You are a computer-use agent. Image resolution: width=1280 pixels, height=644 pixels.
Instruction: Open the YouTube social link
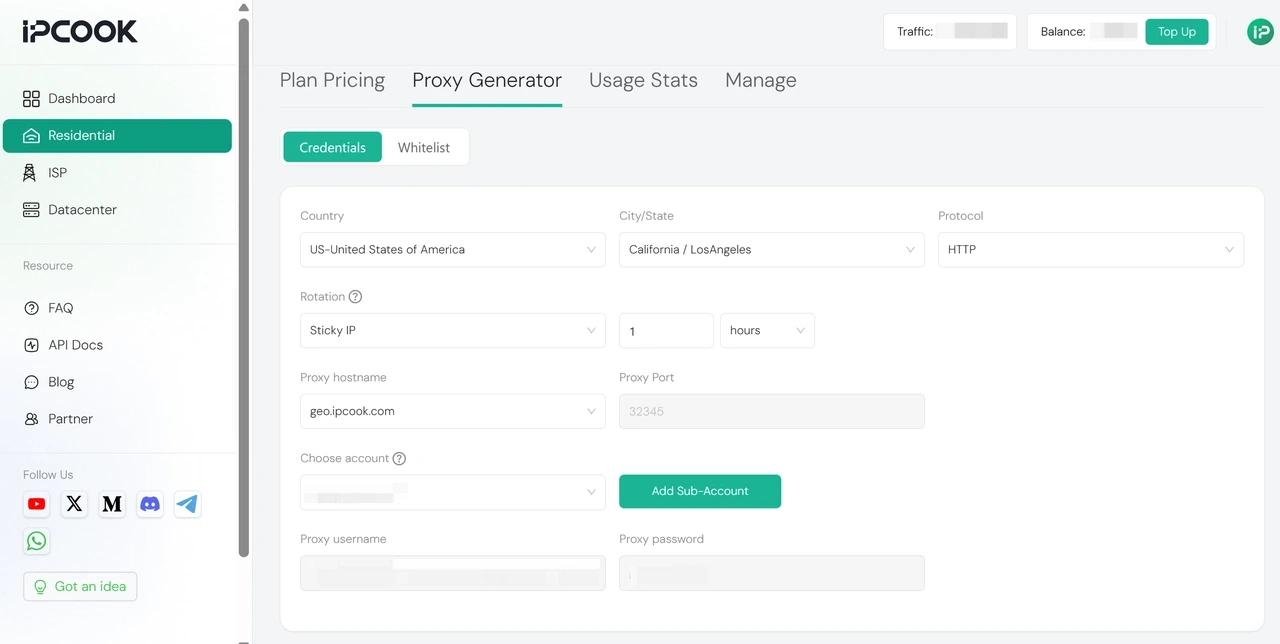coord(37,504)
